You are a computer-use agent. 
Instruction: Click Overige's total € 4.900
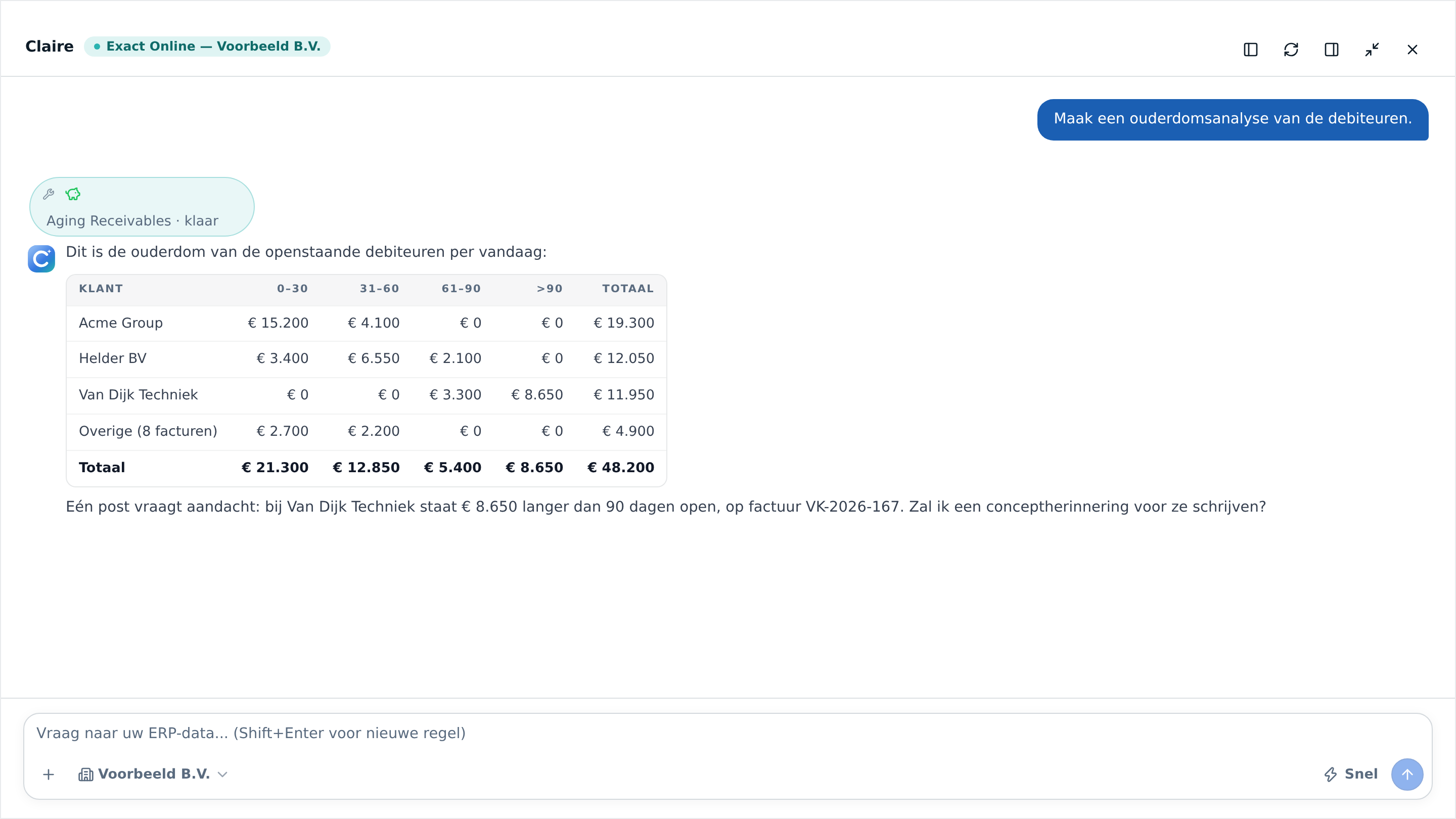(x=628, y=432)
